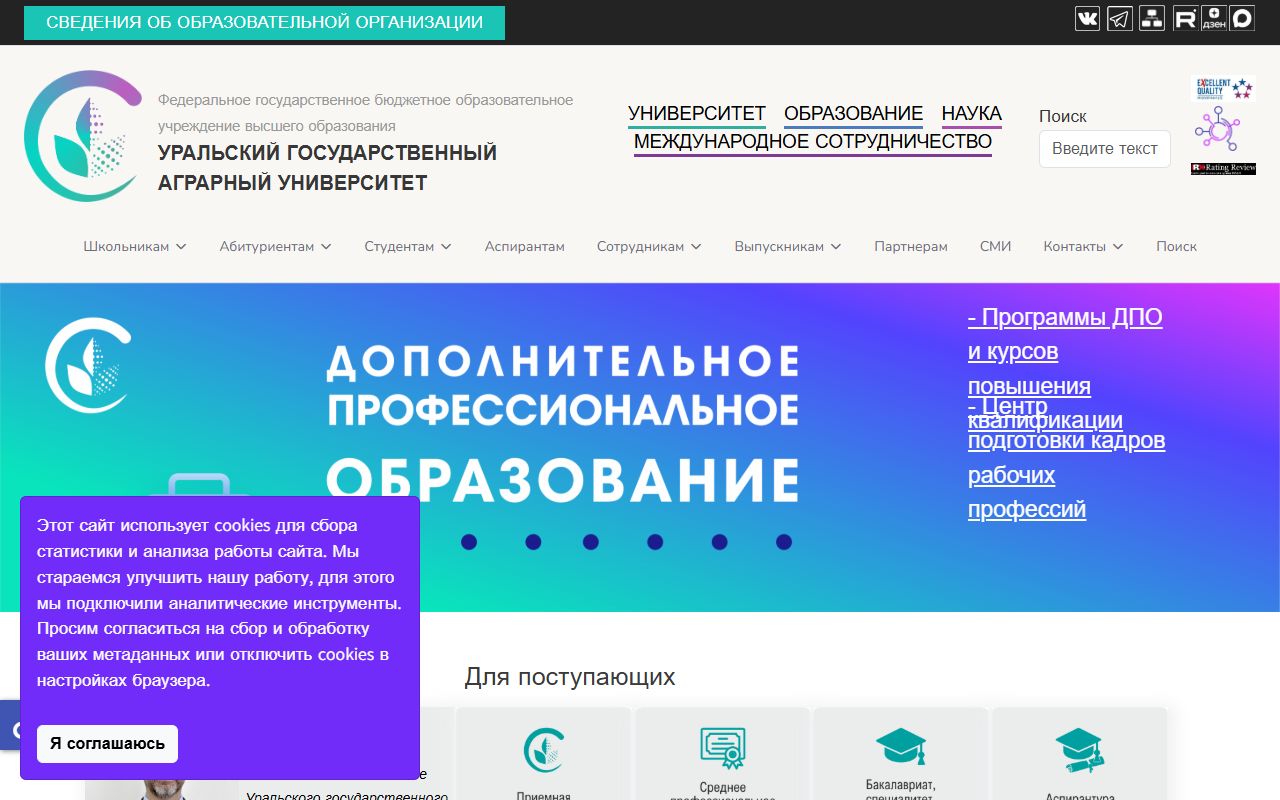The width and height of the screenshot is (1280, 800).
Task: Click the Excellent Quality badge
Action: [1223, 89]
